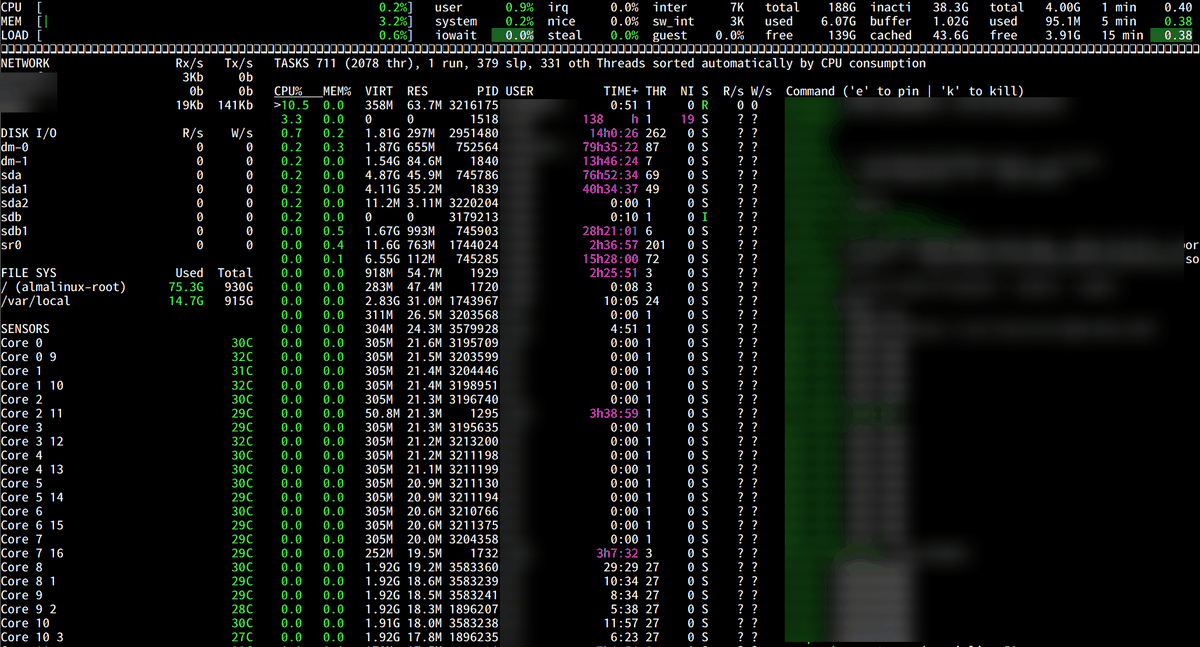The width and height of the screenshot is (1200, 647).
Task: Click the TIME+ column header
Action: pyautogui.click(x=621, y=91)
